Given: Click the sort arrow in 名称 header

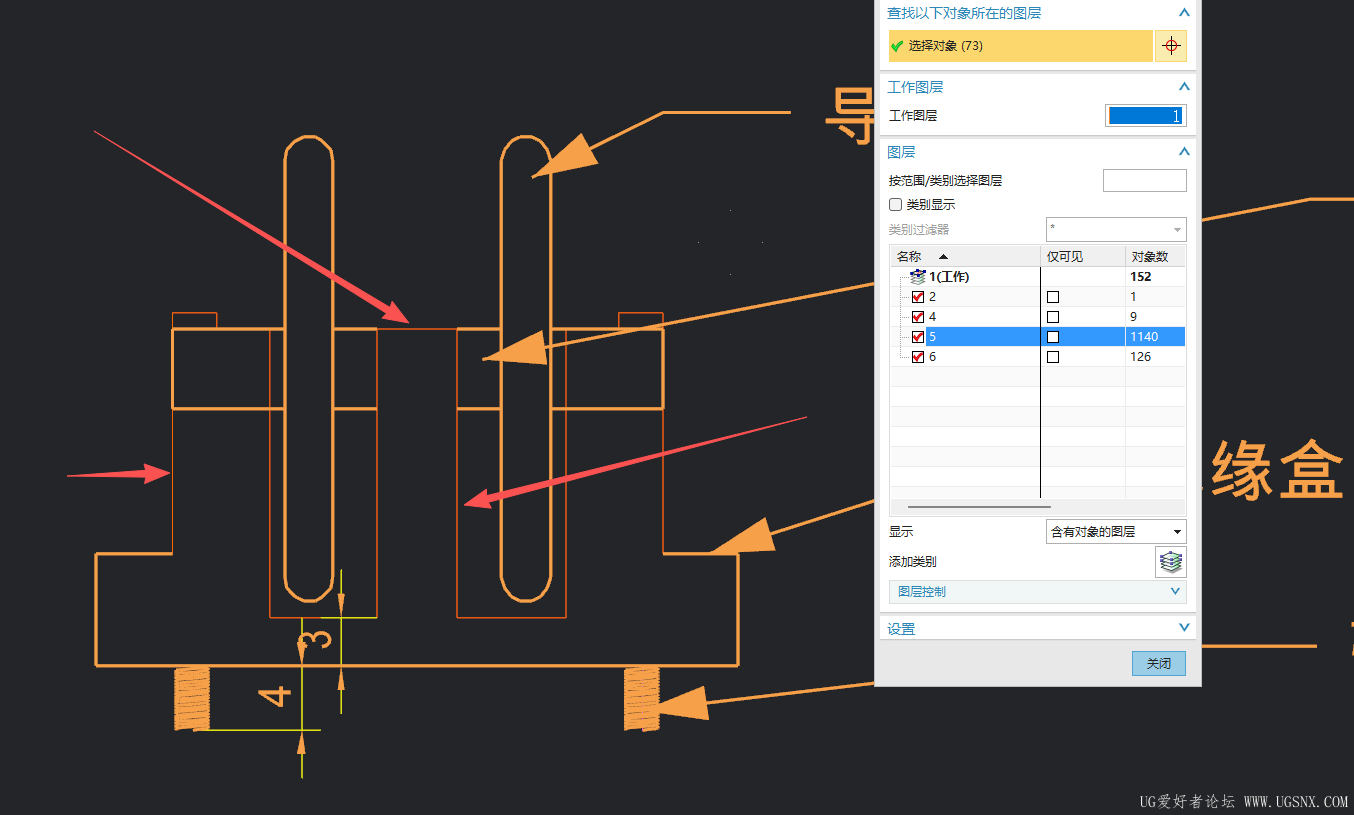Looking at the screenshot, I should click(943, 257).
